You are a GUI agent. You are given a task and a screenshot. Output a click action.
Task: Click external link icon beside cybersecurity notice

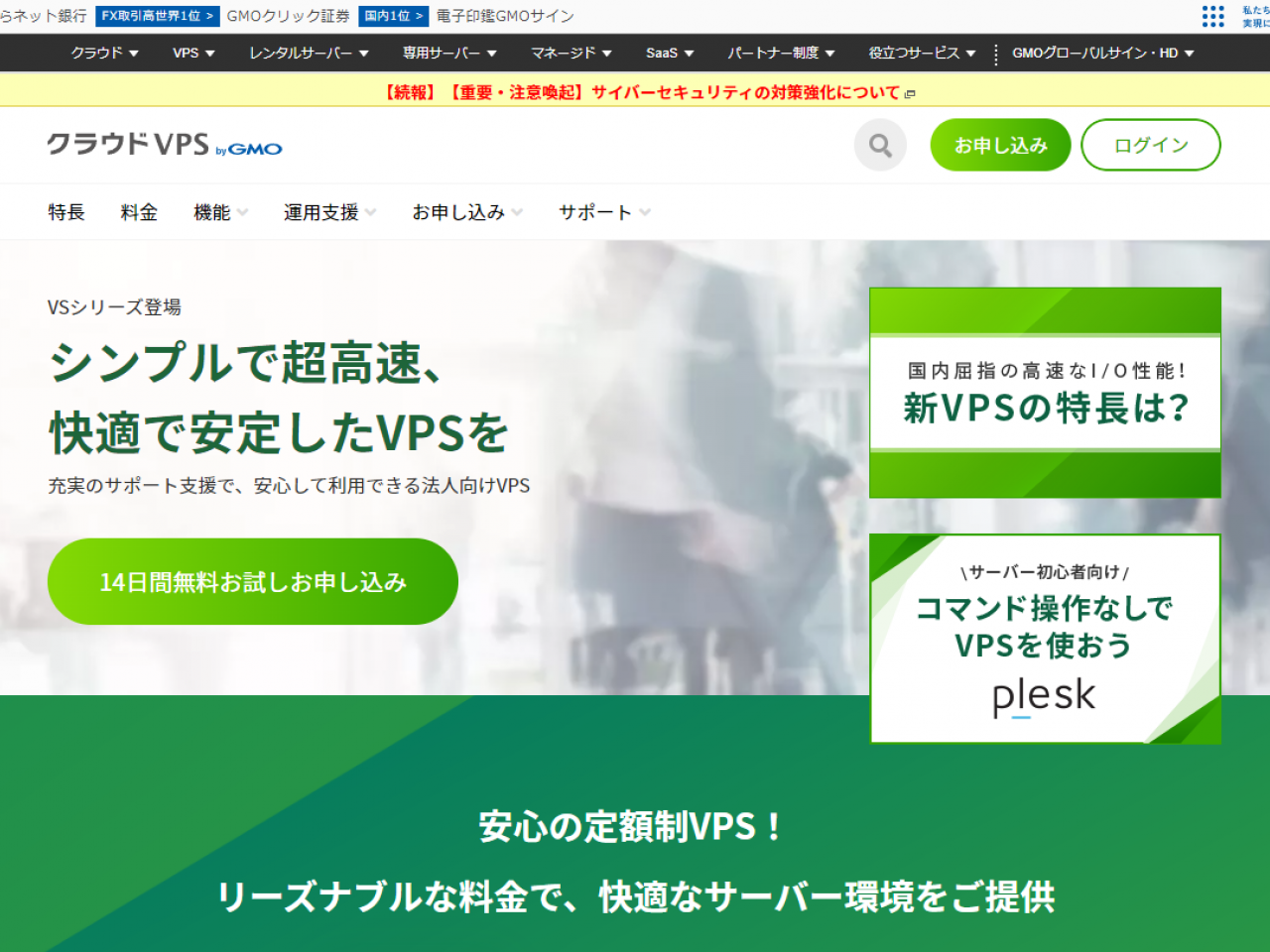910,92
